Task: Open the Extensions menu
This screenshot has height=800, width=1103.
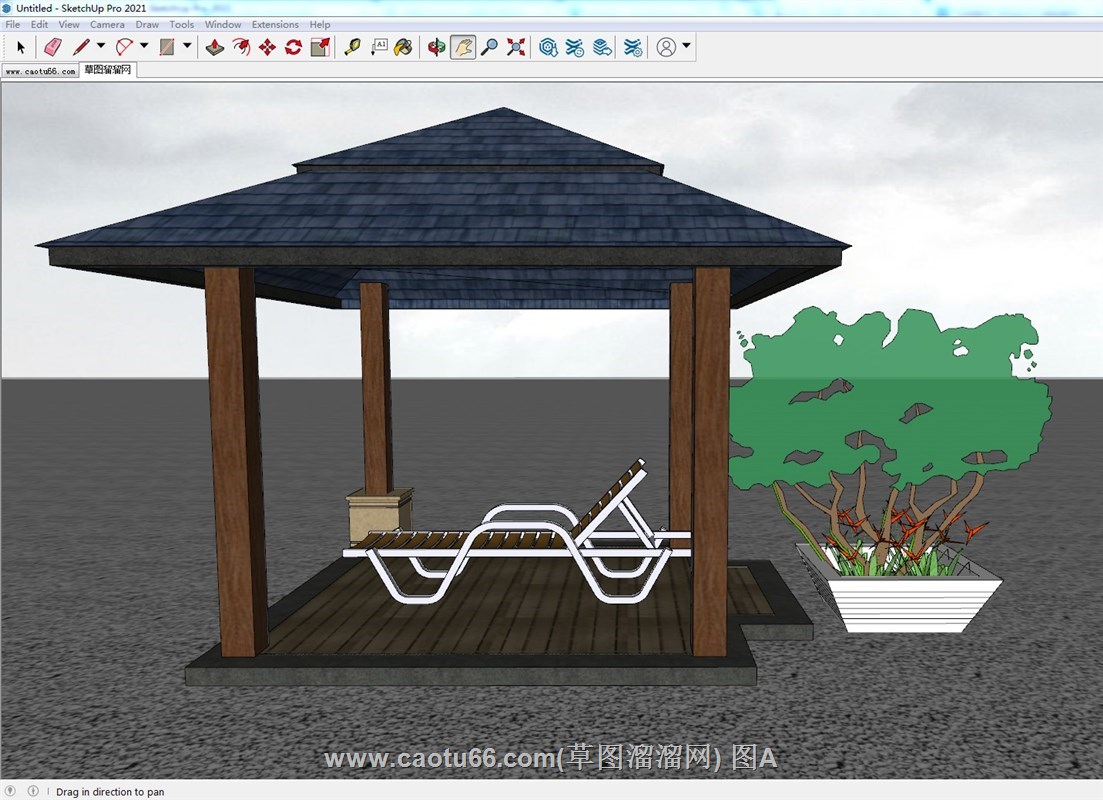Action: click(275, 24)
